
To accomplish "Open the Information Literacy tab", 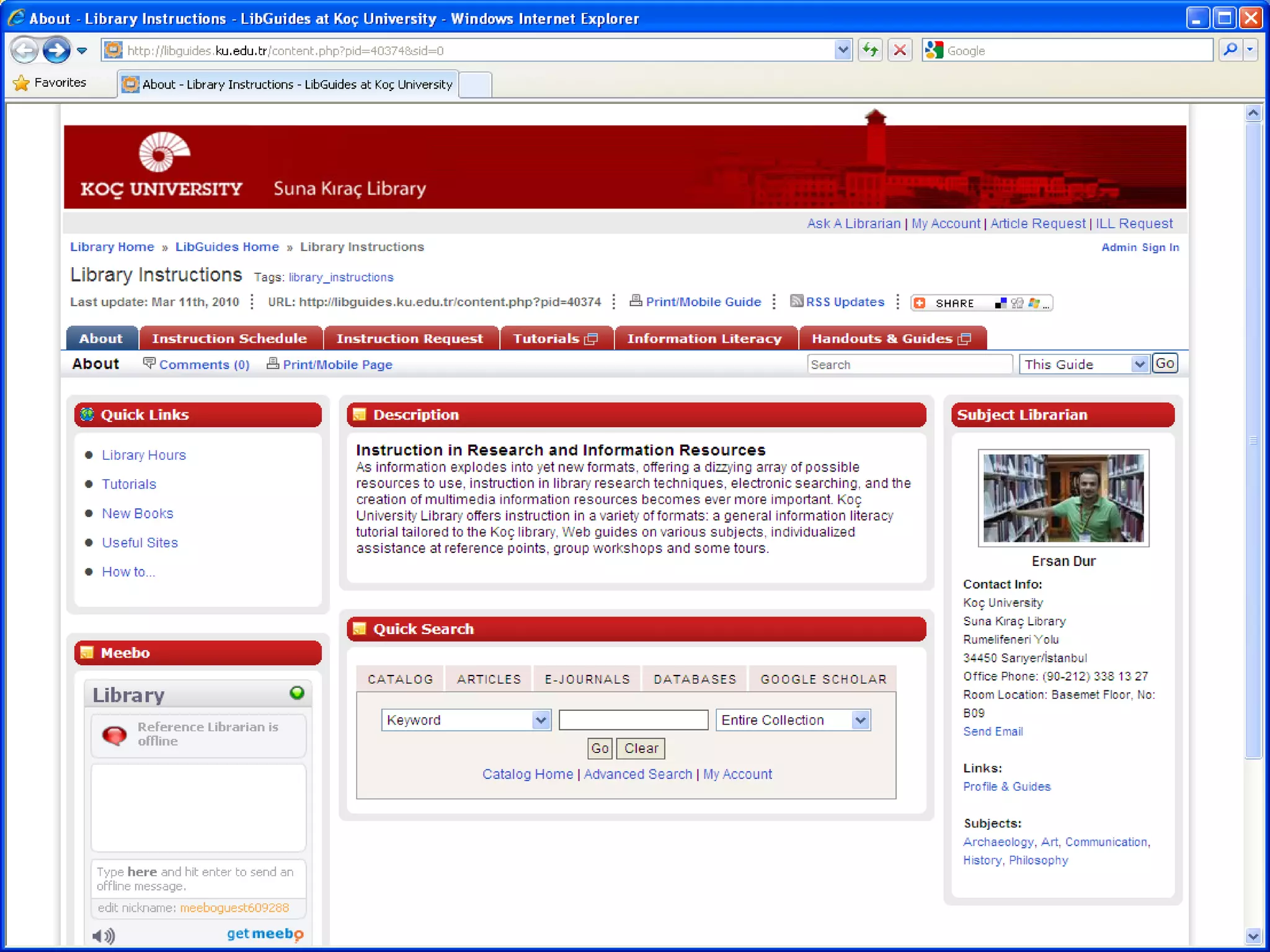I will pyautogui.click(x=704, y=338).
